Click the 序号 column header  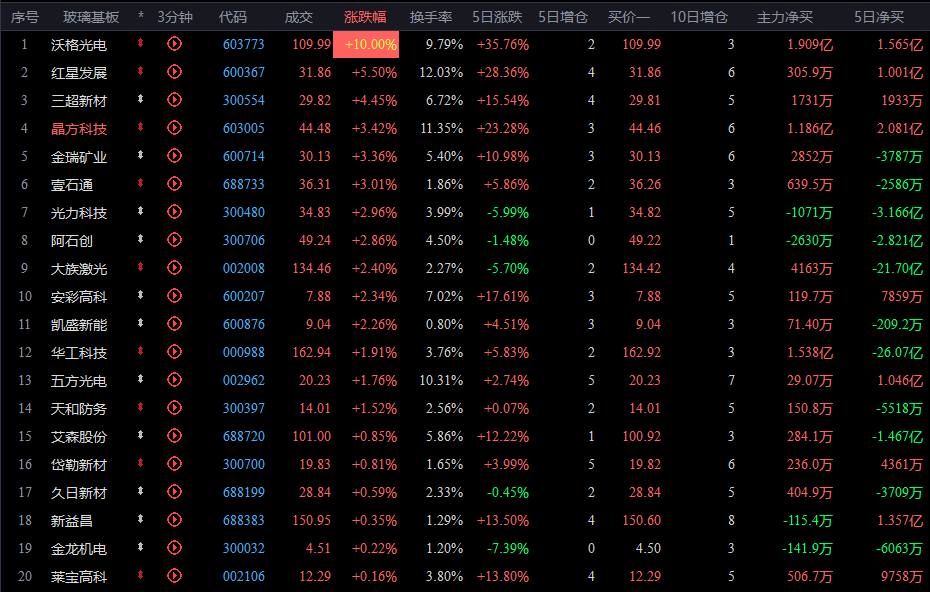coord(25,17)
